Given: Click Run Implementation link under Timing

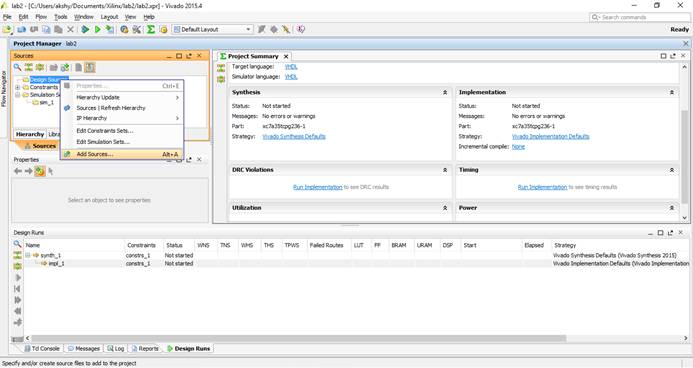Looking at the screenshot, I should pyautogui.click(x=542, y=187).
